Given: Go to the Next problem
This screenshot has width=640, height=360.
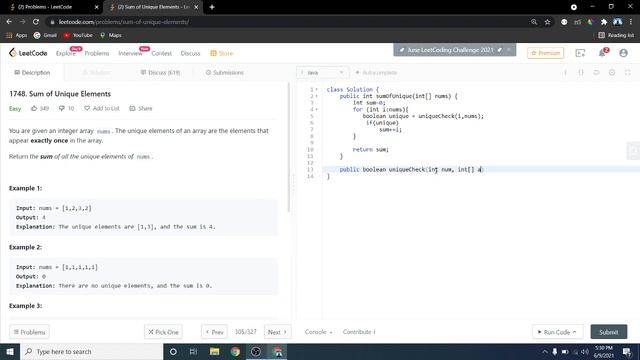Looking at the screenshot, I should pos(278,332).
